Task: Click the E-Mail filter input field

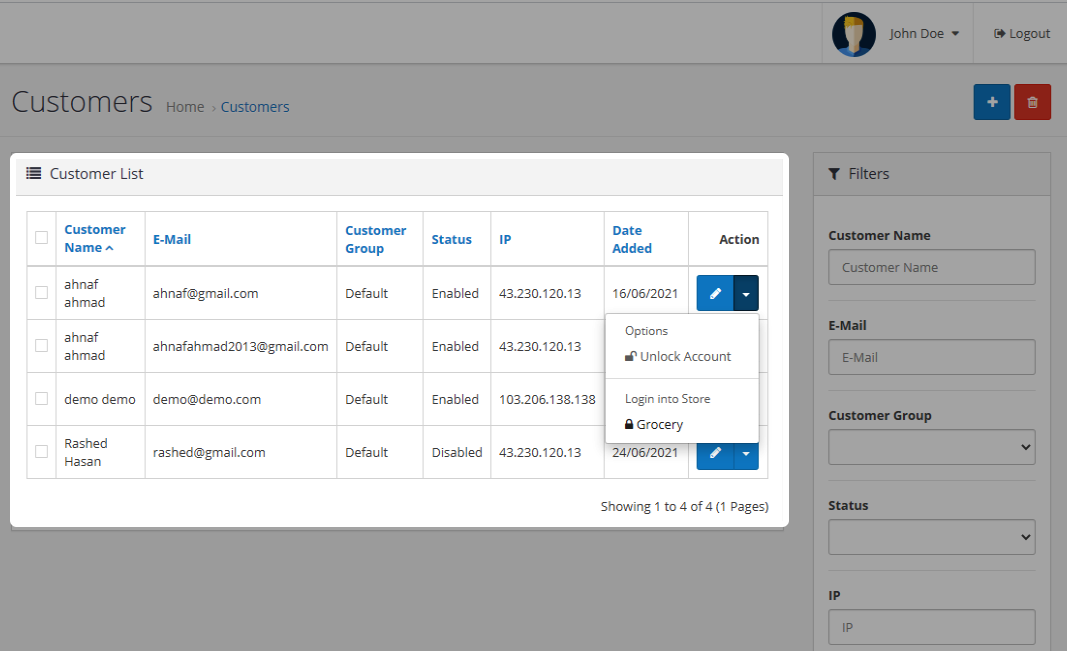Action: [931, 357]
